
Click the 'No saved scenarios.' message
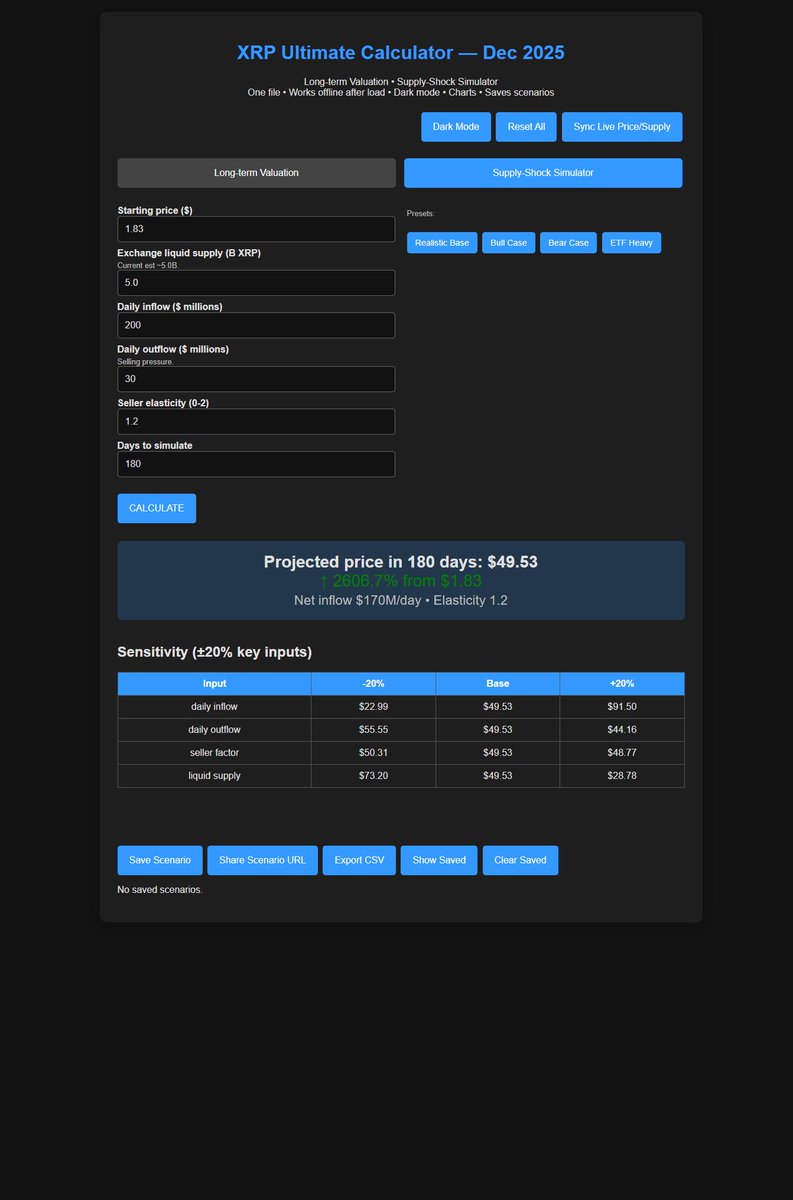pos(160,889)
